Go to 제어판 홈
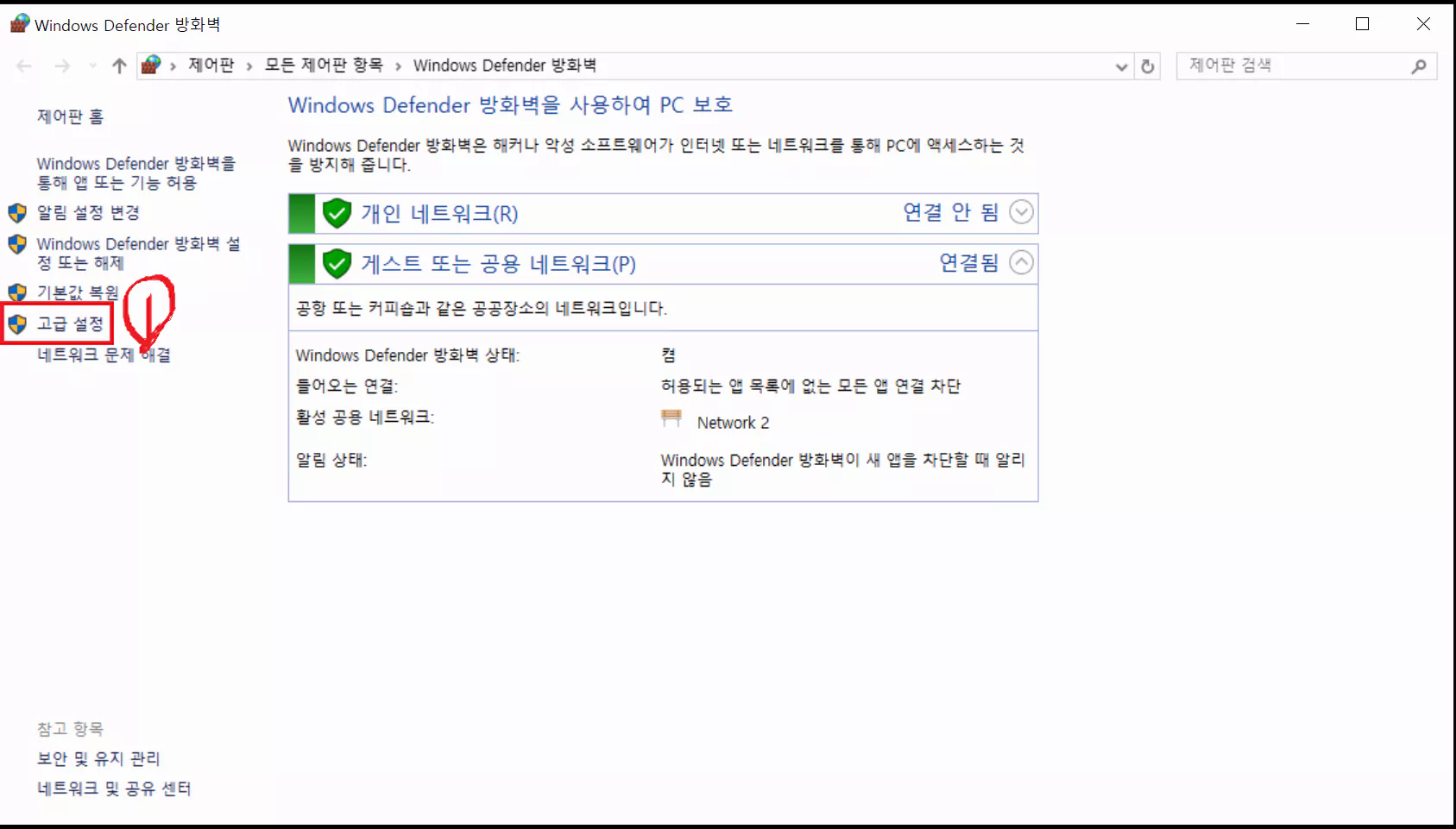The image size is (1456, 829). click(69, 116)
